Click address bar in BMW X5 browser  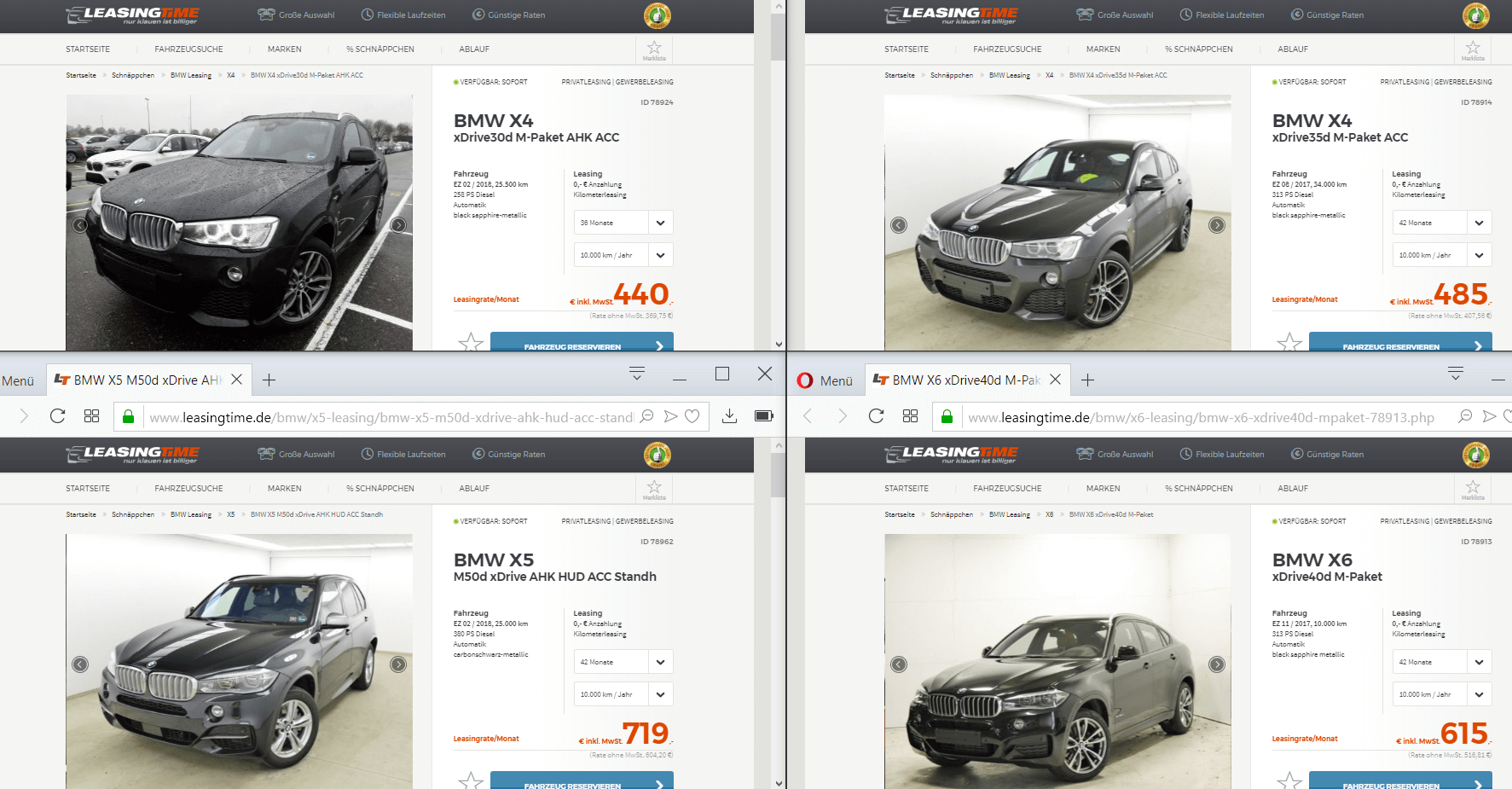tap(391, 417)
